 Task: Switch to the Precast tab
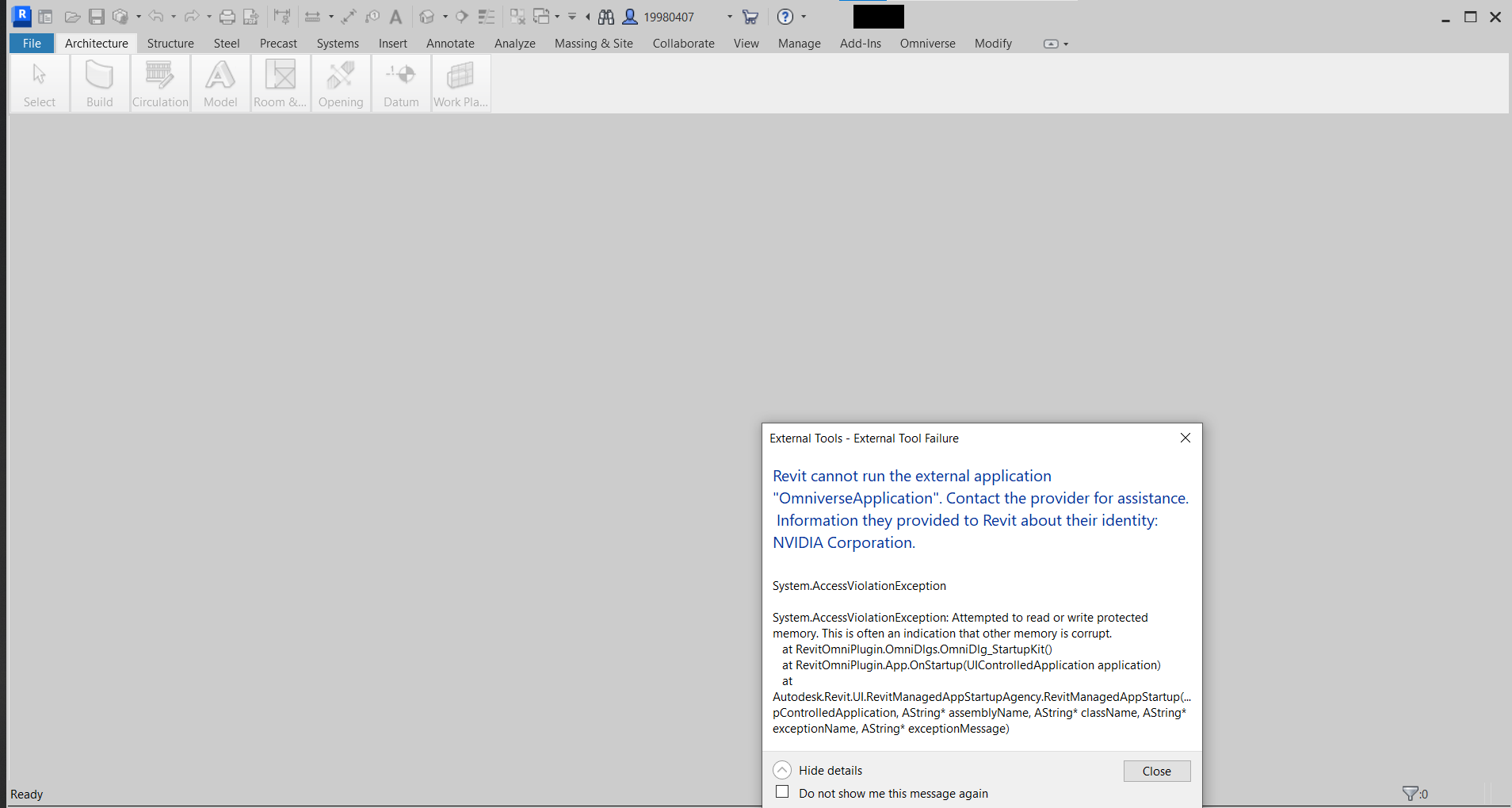click(x=278, y=44)
